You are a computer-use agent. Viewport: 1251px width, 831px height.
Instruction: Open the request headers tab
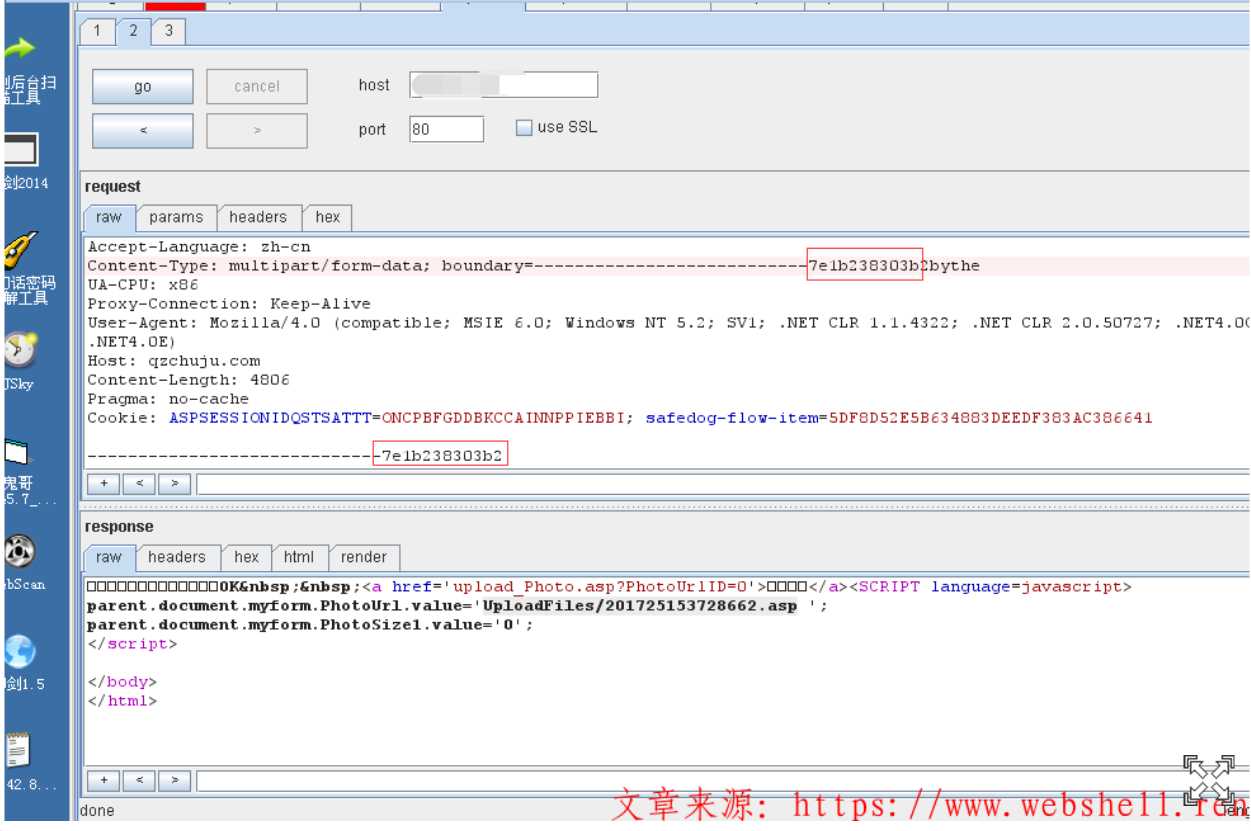click(x=258, y=217)
